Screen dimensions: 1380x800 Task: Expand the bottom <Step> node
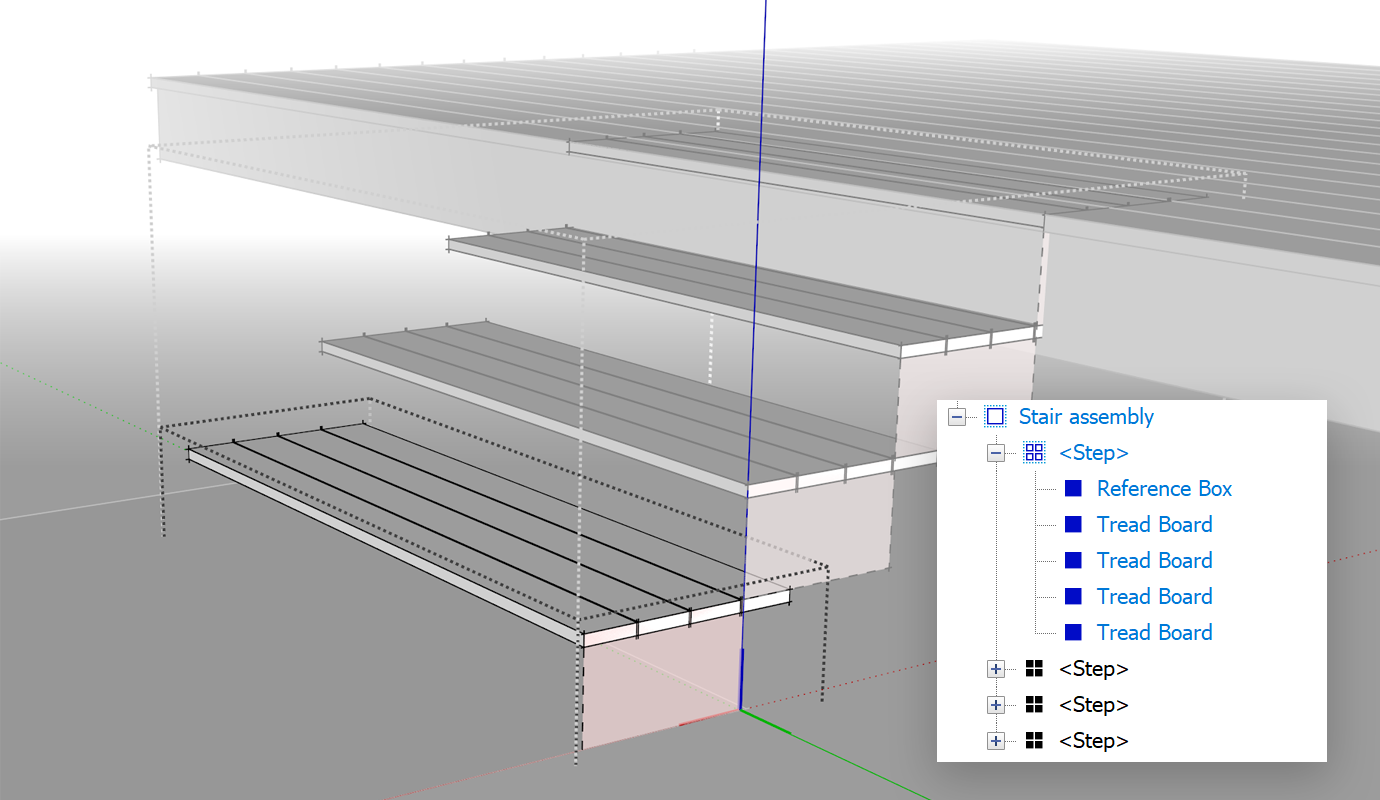coord(995,740)
